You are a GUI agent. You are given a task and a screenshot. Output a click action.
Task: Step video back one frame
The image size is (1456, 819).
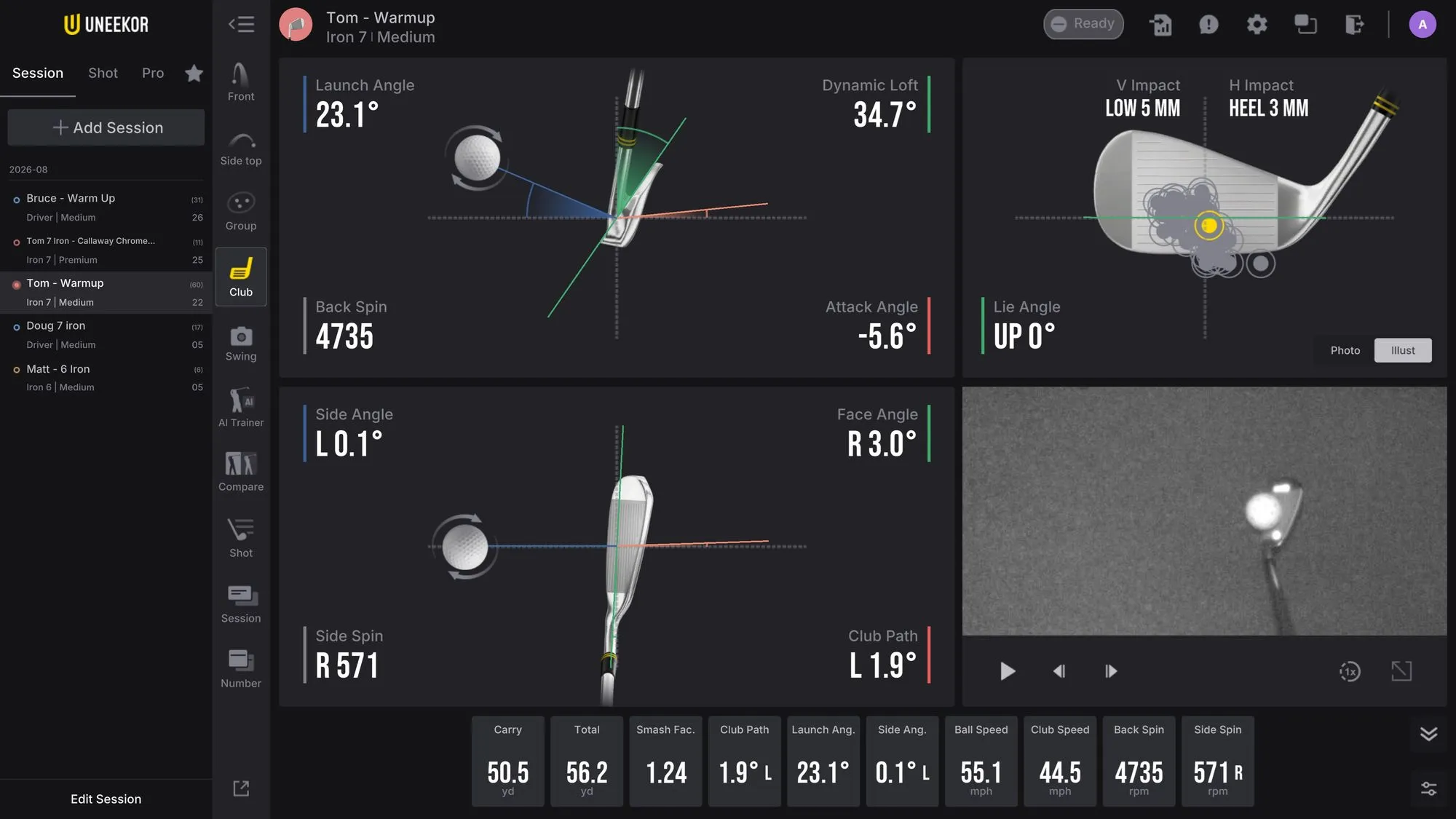click(x=1059, y=671)
